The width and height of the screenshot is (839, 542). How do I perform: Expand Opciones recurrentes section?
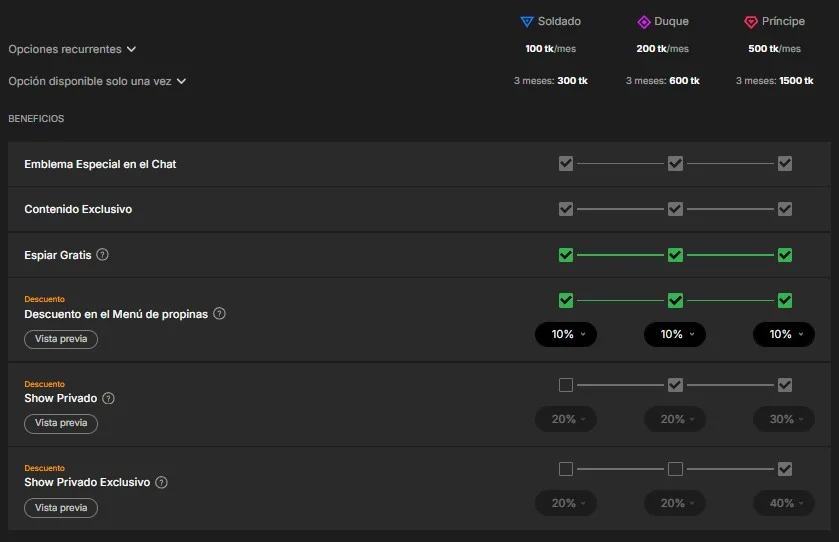coord(72,49)
